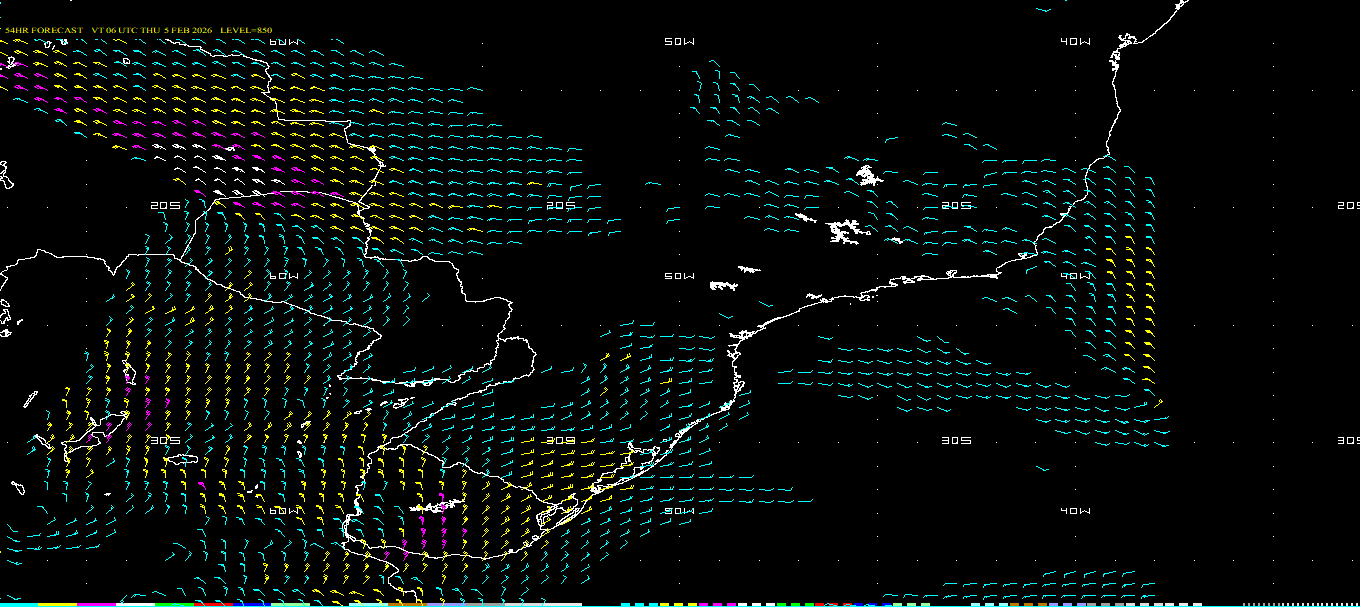Click the 30S latitude label west of 60W
The width and height of the screenshot is (1360, 607).
(165, 440)
